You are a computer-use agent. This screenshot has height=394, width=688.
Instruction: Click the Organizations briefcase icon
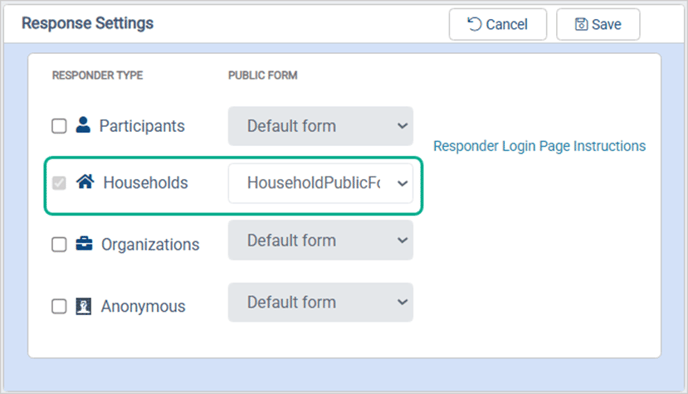point(84,244)
